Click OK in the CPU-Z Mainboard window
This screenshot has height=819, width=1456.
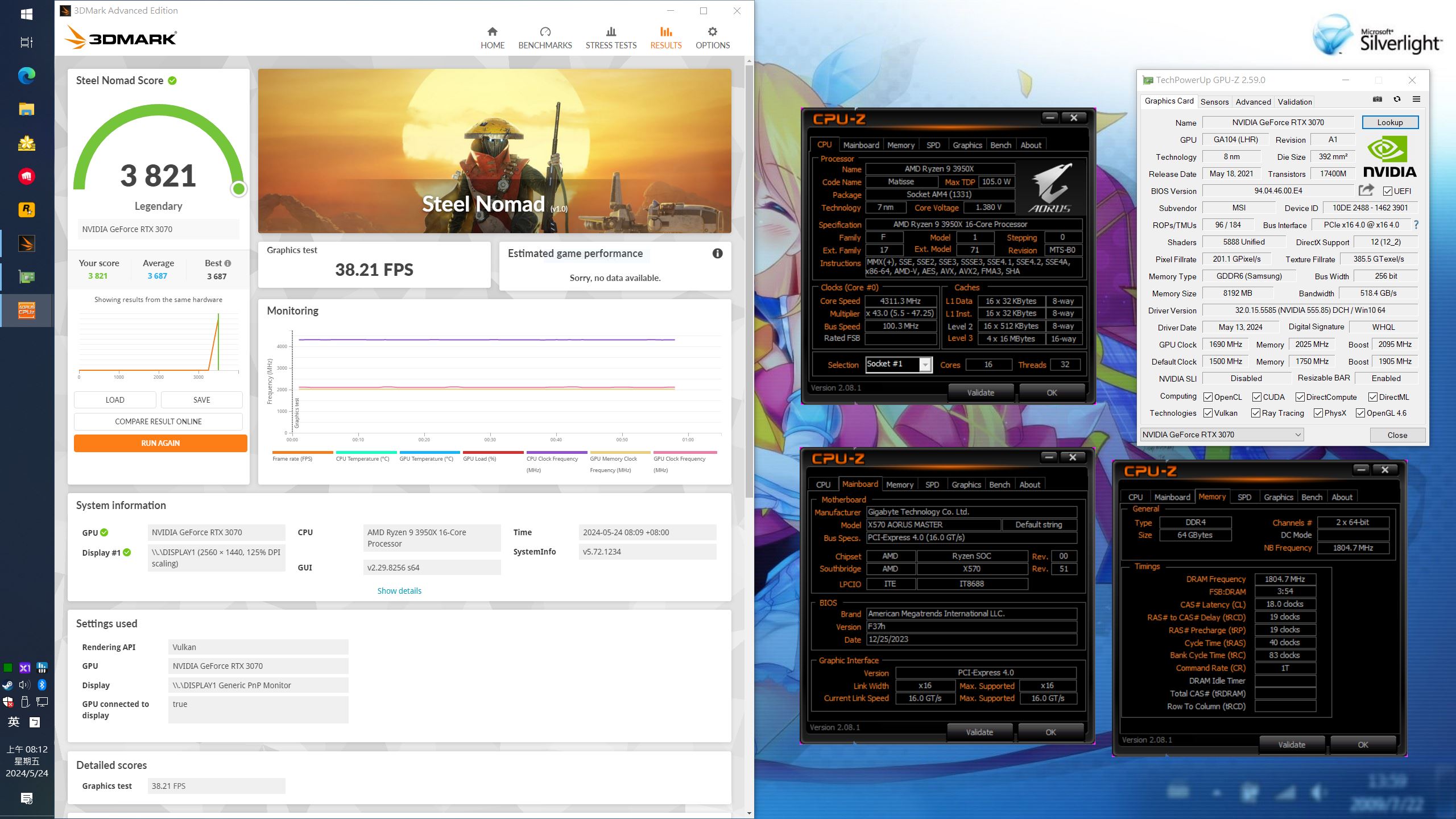coord(1050,732)
